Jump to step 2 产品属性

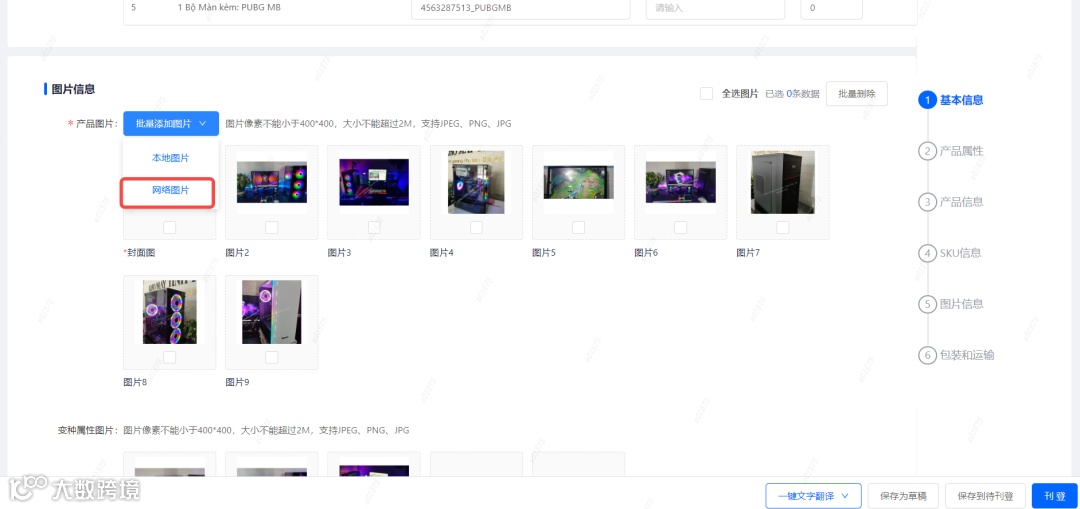tap(951, 151)
